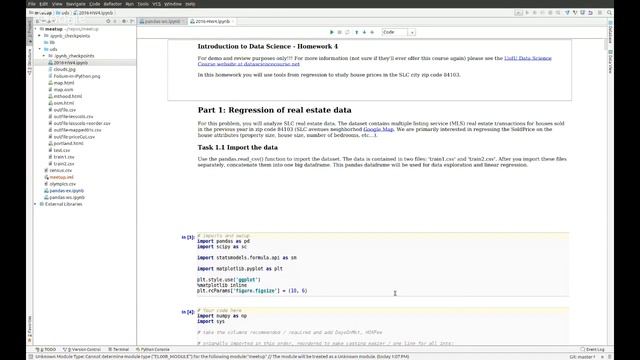This screenshot has height=360, width=640.
Task: Expand External Libraries node
Action: 36,204
